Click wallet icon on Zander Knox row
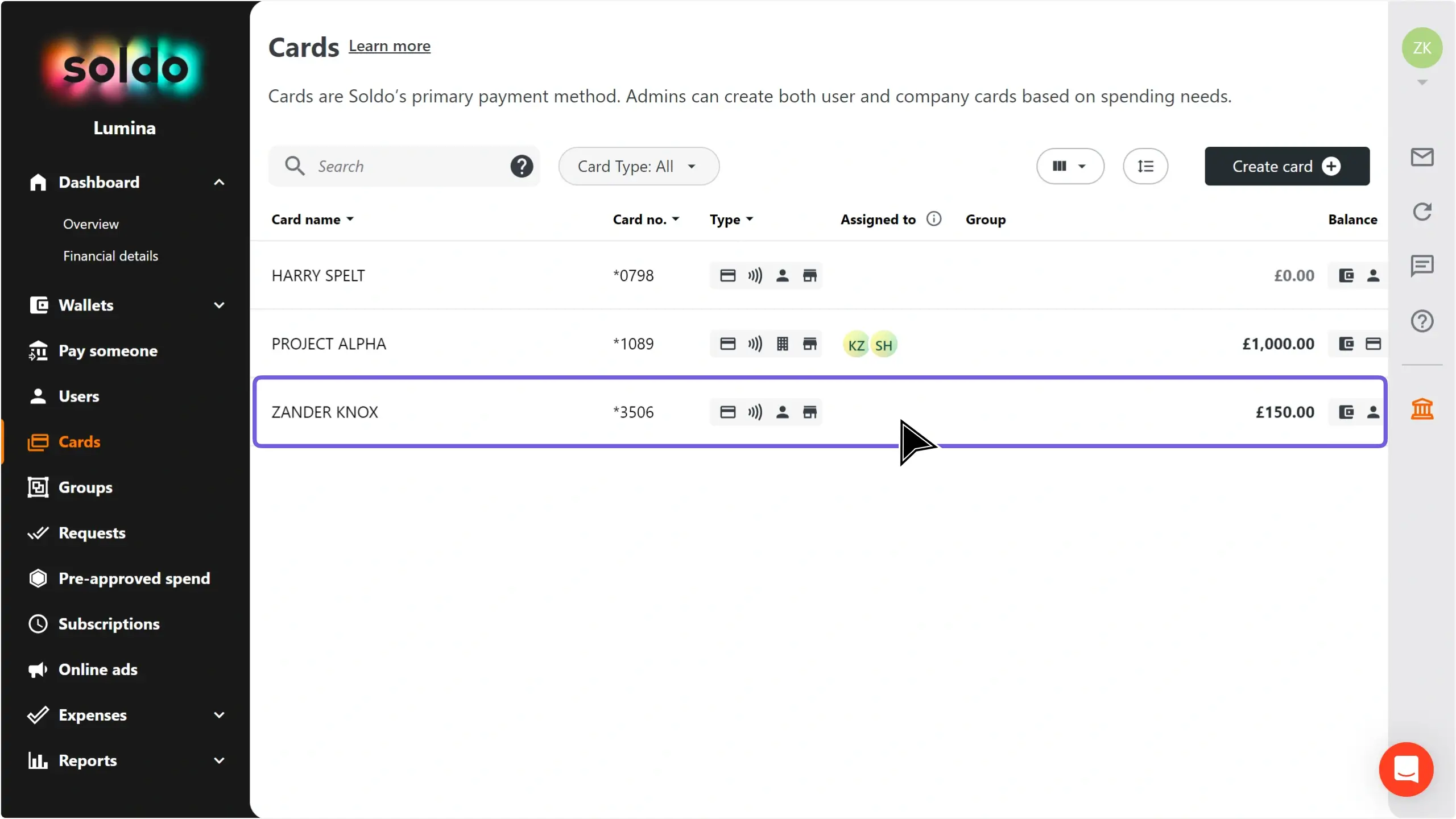This screenshot has width=1456, height=819. coord(1346,412)
